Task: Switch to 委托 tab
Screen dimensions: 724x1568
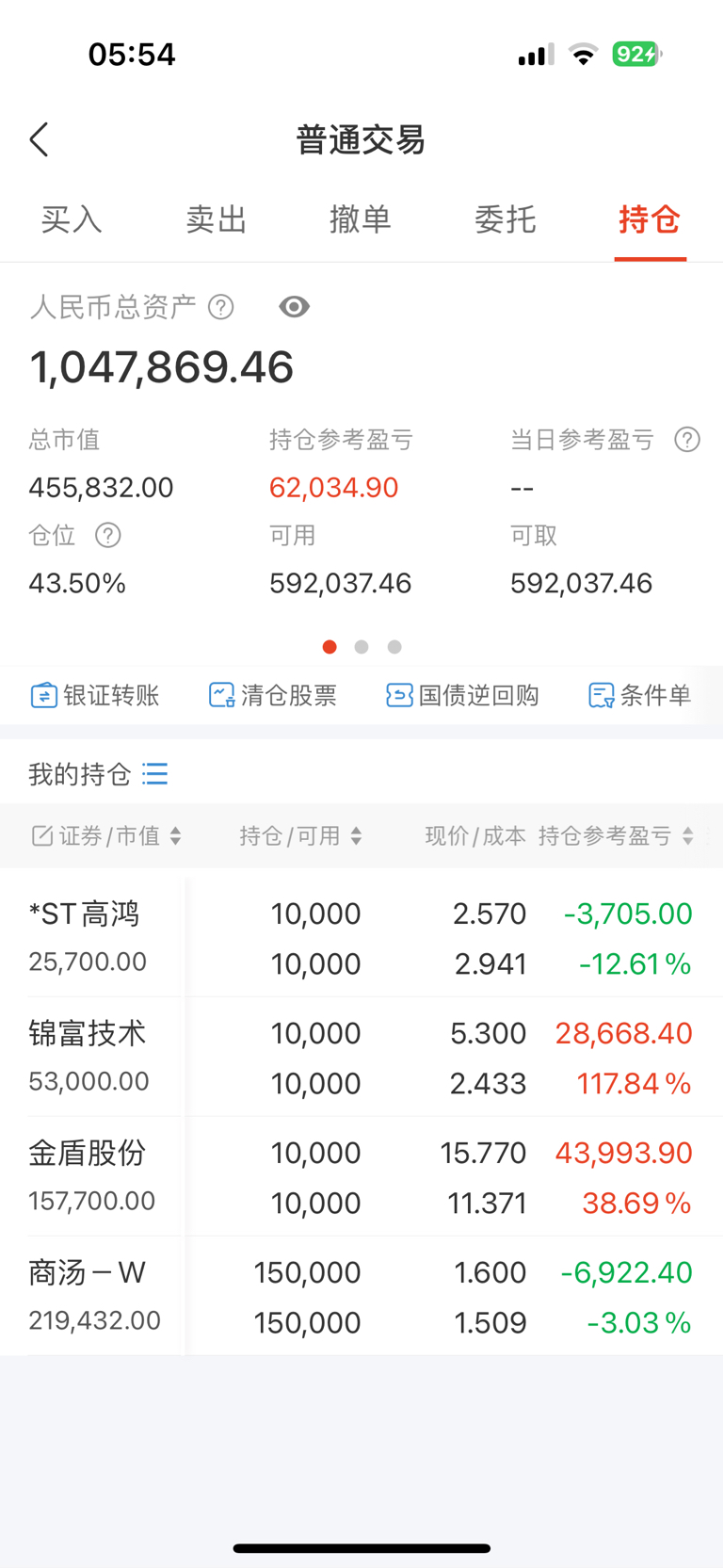Action: [506, 219]
